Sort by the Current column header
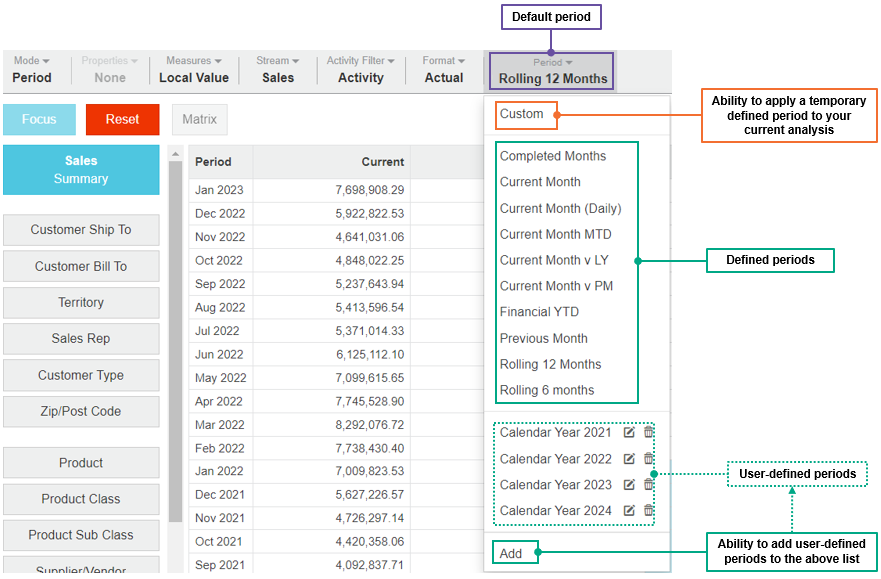The height and width of the screenshot is (579, 881). (x=331, y=162)
